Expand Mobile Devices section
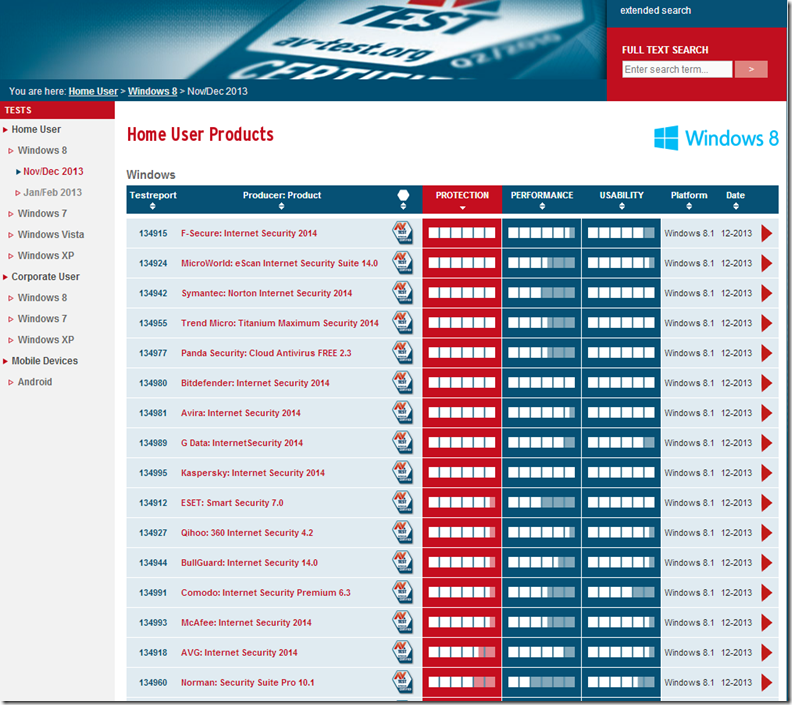792x705 pixels. click(x=44, y=361)
